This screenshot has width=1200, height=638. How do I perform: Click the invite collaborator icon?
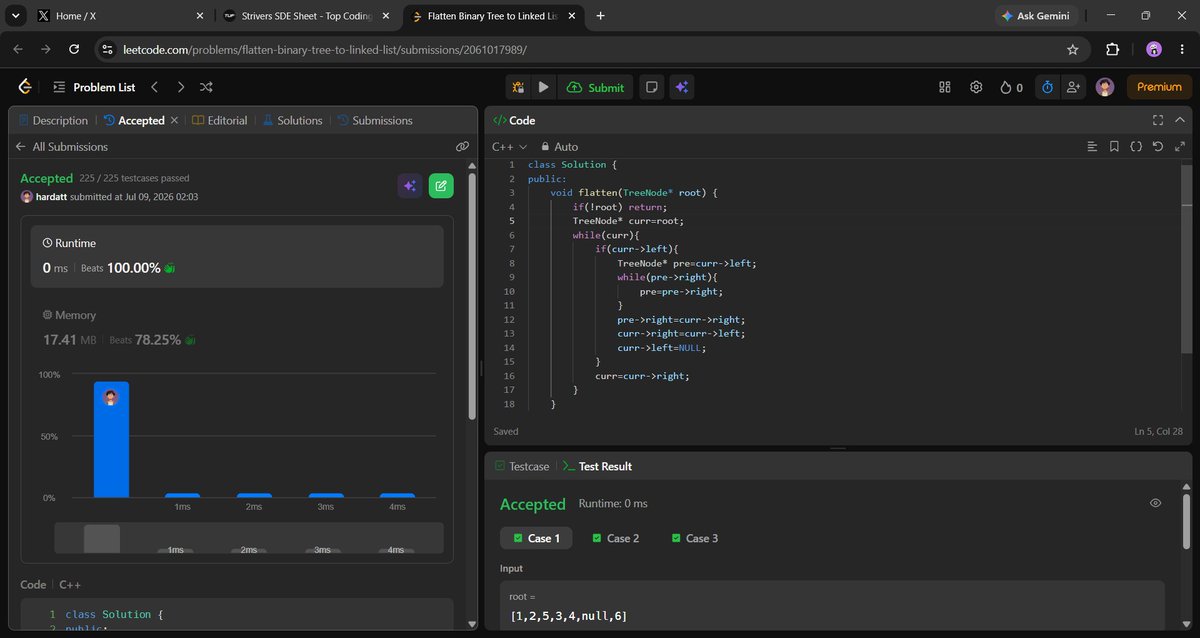click(1073, 87)
